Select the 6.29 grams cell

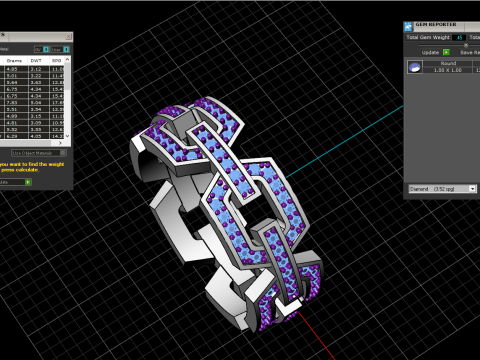[16, 136]
